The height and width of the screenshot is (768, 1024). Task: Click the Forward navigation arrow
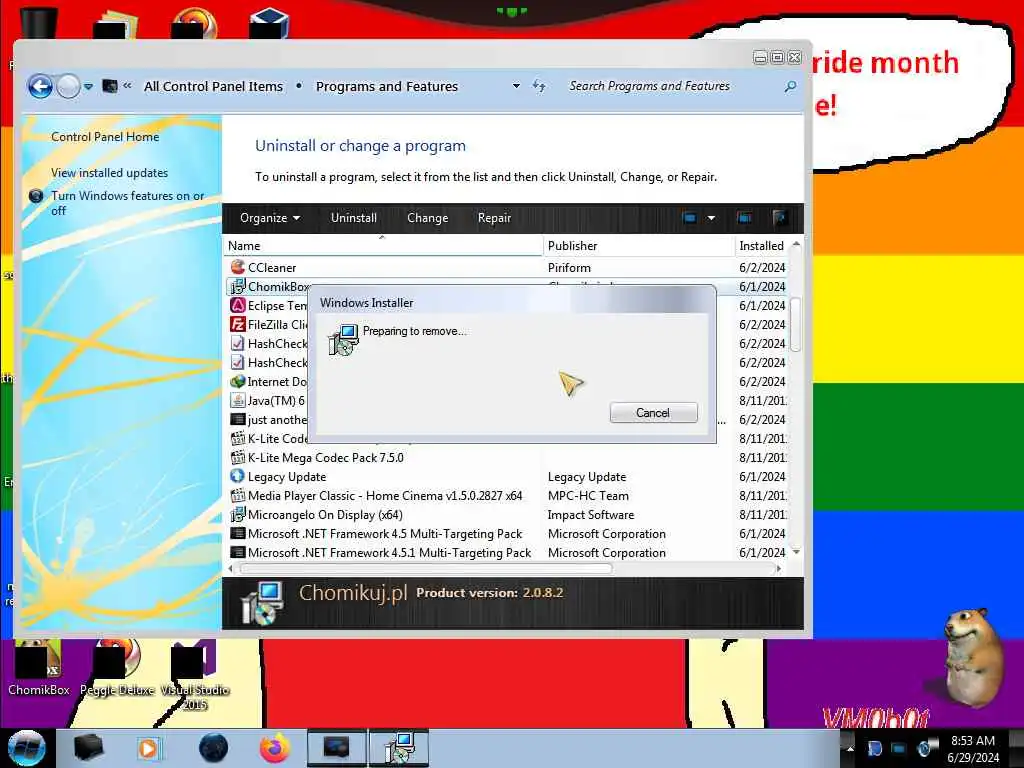68,86
